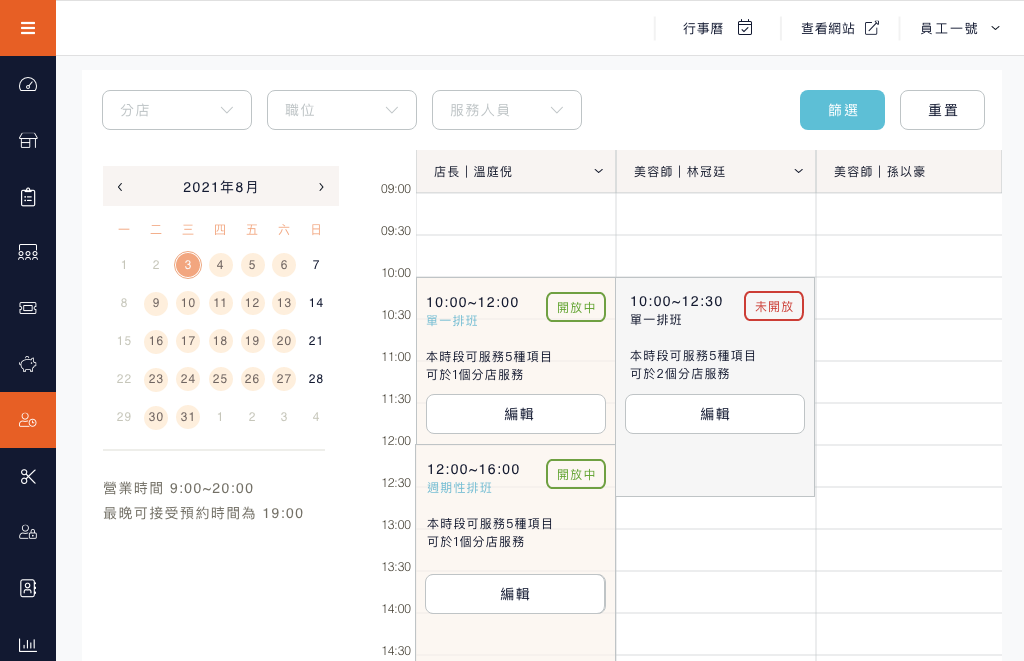Screen dimensions: 1024x661
Task: Edit the 10:00~12:30 shift
Action: coord(714,413)
